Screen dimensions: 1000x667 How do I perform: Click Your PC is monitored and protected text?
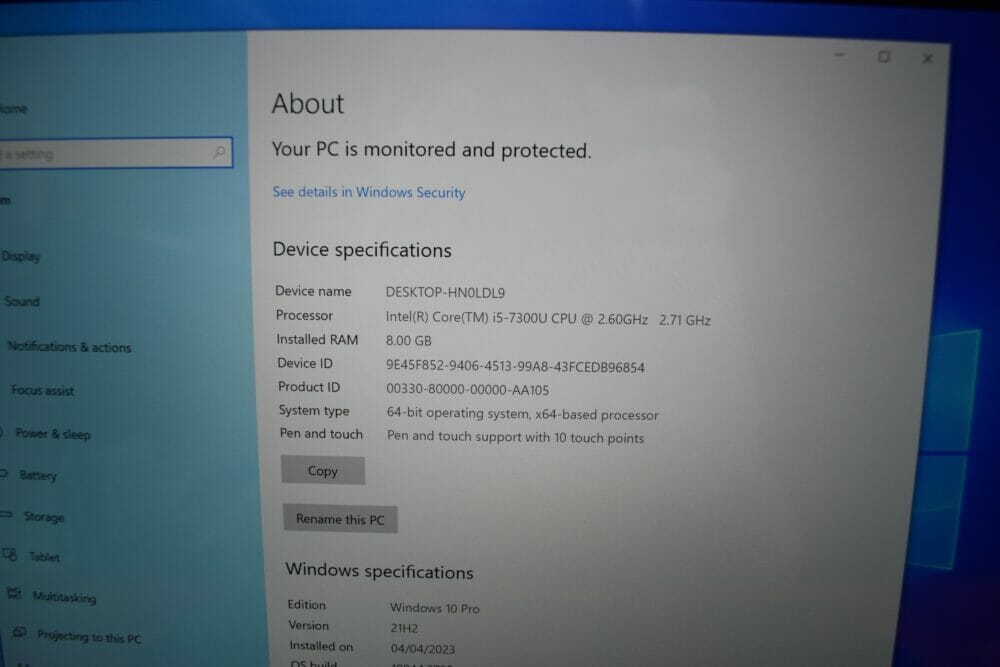432,150
